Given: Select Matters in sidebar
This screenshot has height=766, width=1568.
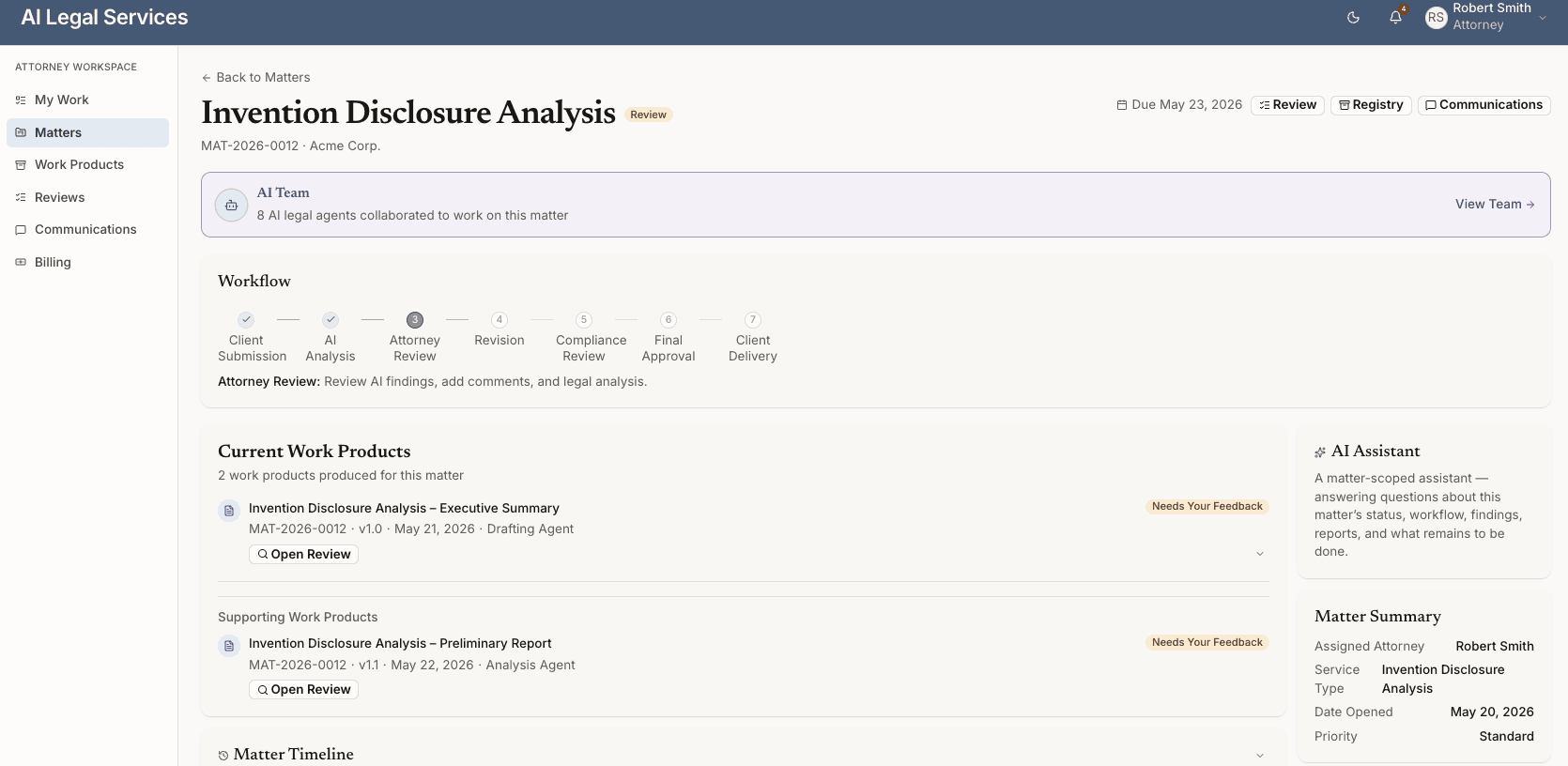Looking at the screenshot, I should click(87, 132).
